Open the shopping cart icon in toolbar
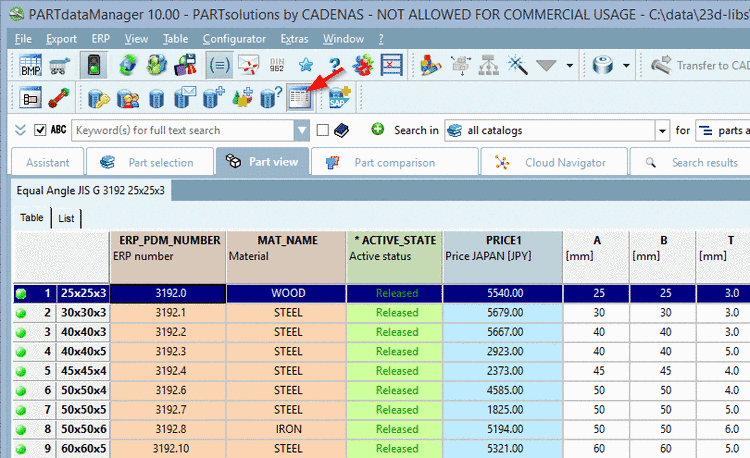This screenshot has height=458, width=750. point(59,65)
